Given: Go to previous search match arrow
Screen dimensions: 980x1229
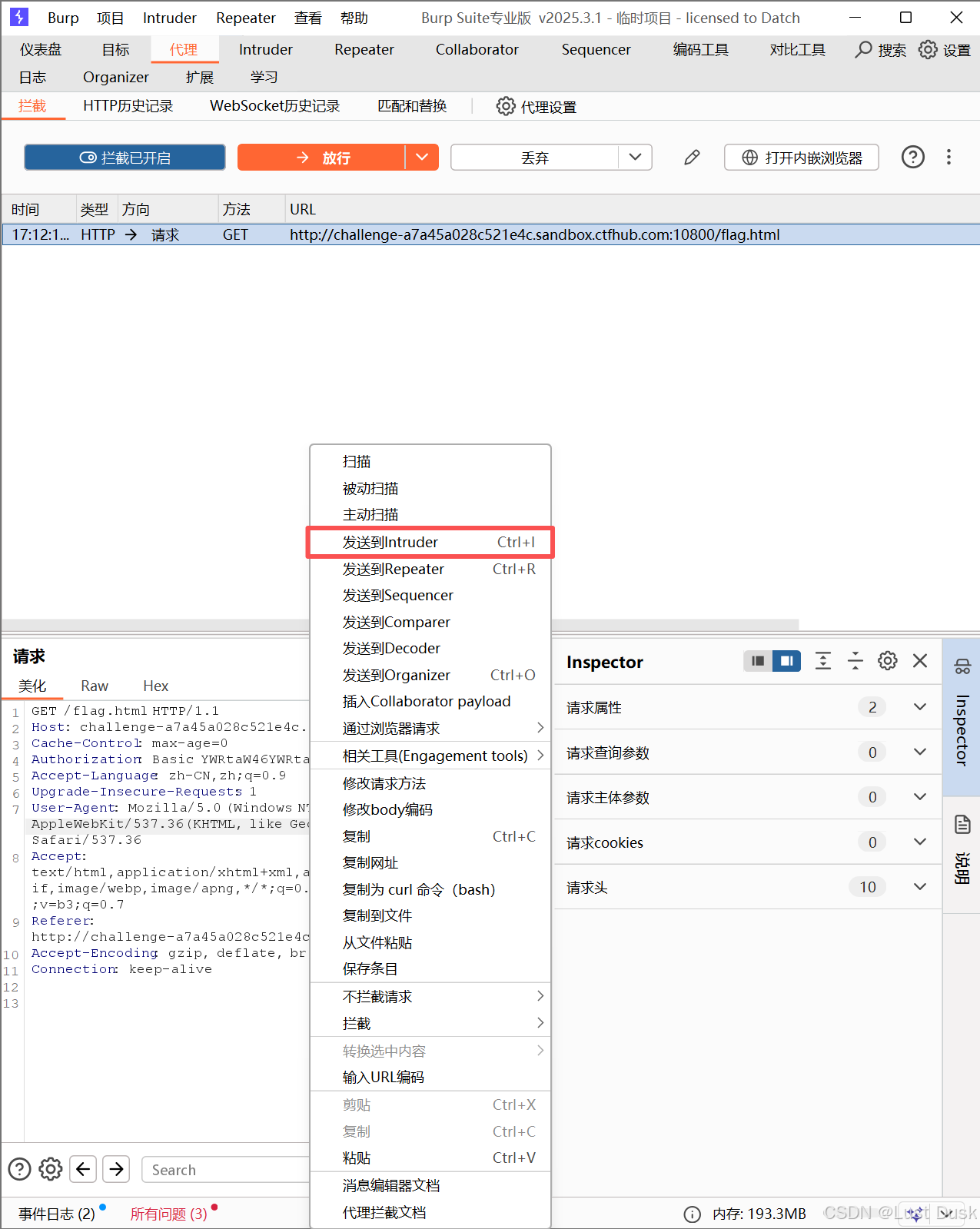Looking at the screenshot, I should pyautogui.click(x=83, y=1169).
